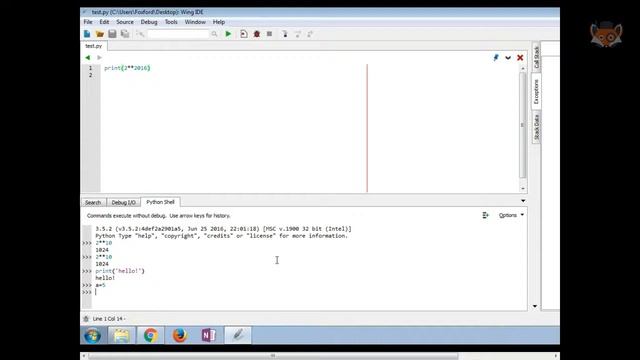This screenshot has width=640, height=360.
Task: Open the Exceptions side tab
Action: (536, 92)
